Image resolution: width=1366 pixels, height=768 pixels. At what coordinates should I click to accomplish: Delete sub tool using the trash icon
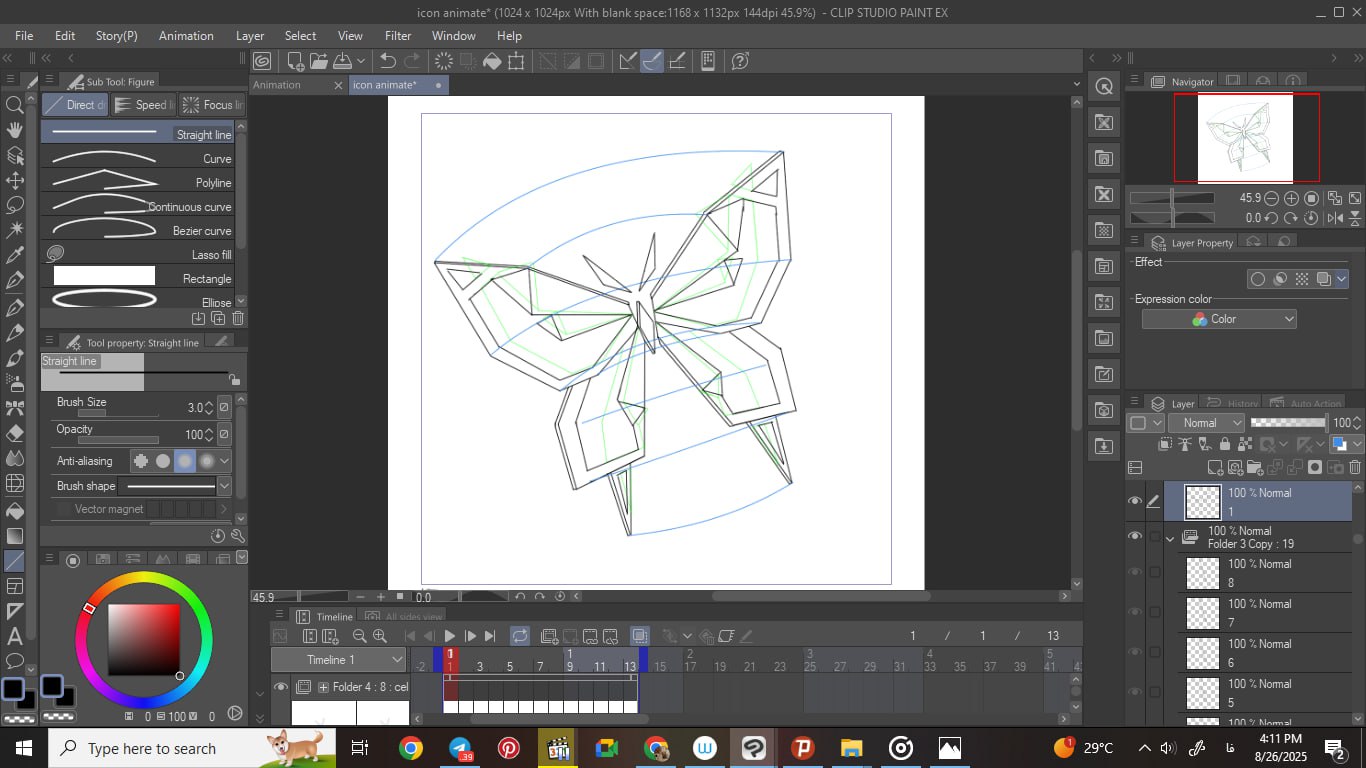[x=238, y=318]
